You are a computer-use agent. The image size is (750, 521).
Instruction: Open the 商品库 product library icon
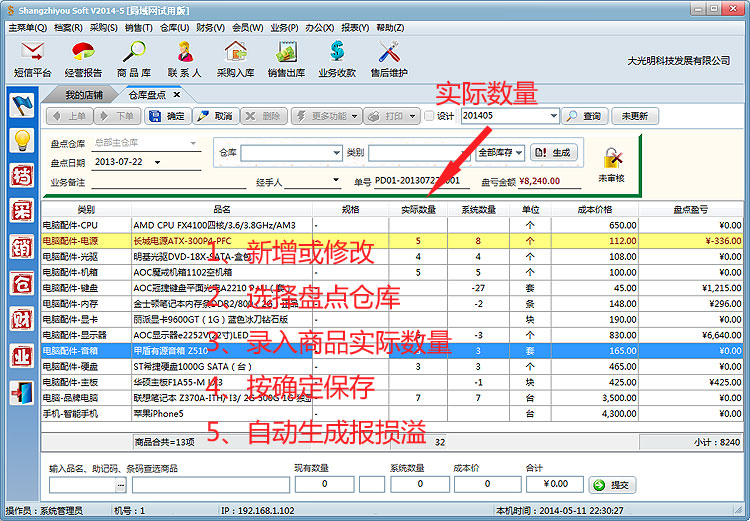[x=134, y=59]
